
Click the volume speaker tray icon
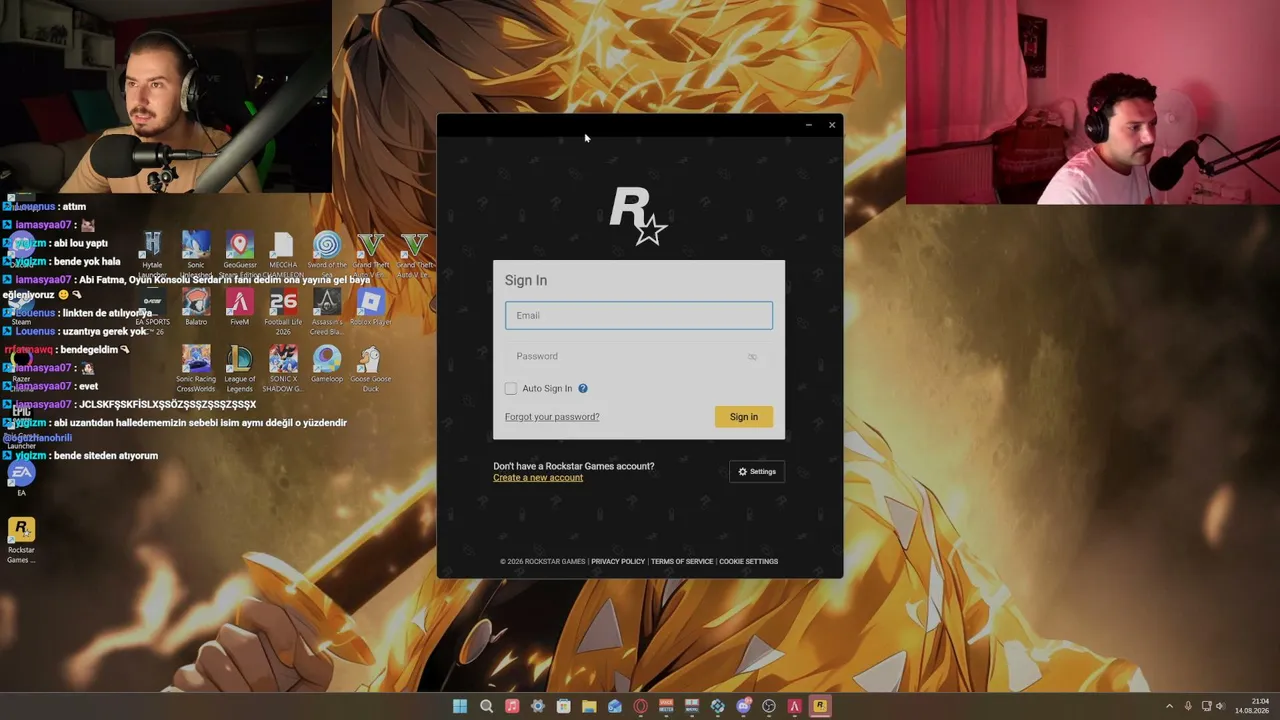click(x=1220, y=706)
